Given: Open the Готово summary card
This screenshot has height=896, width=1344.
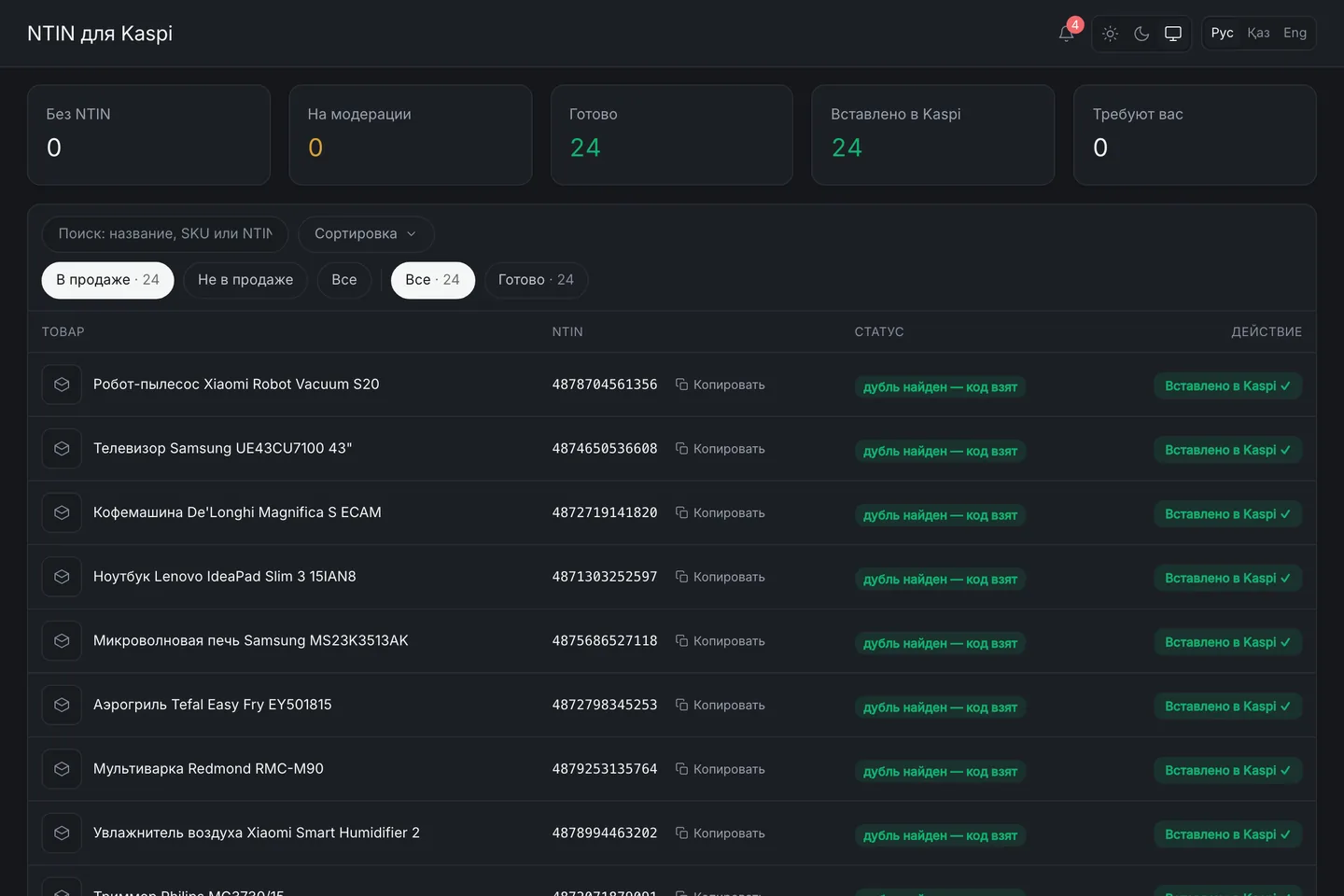Looking at the screenshot, I should 672,135.
